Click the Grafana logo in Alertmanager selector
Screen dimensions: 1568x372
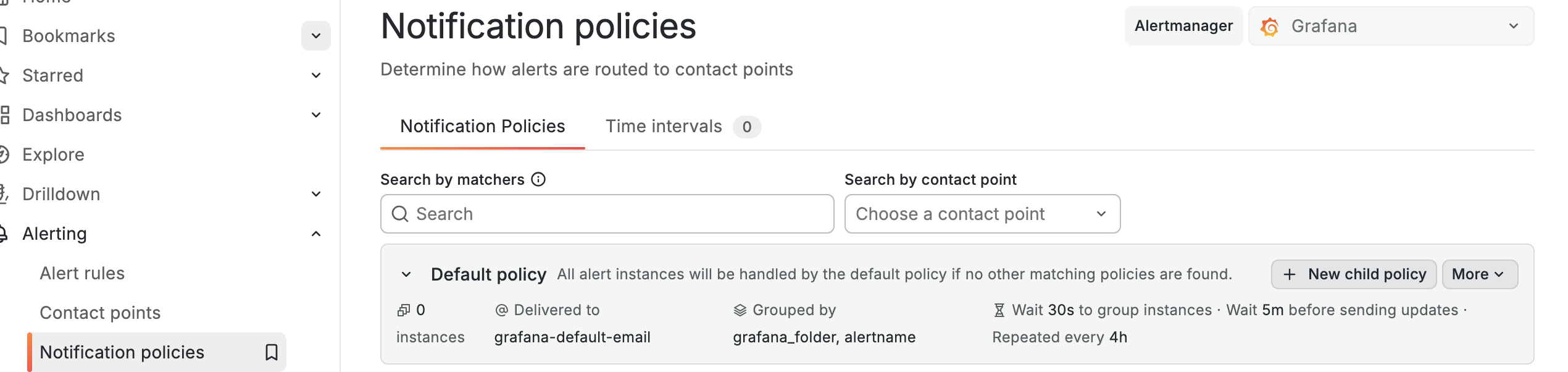[1270, 27]
